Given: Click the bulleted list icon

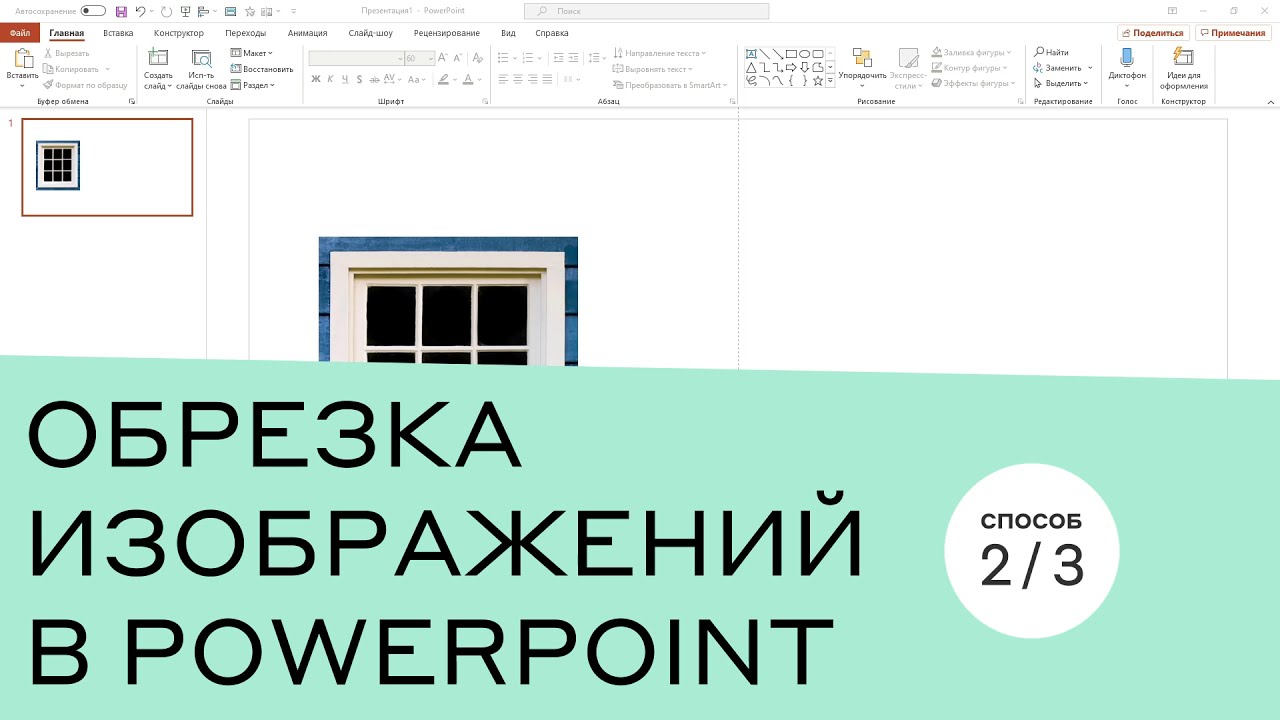Looking at the screenshot, I should point(503,58).
